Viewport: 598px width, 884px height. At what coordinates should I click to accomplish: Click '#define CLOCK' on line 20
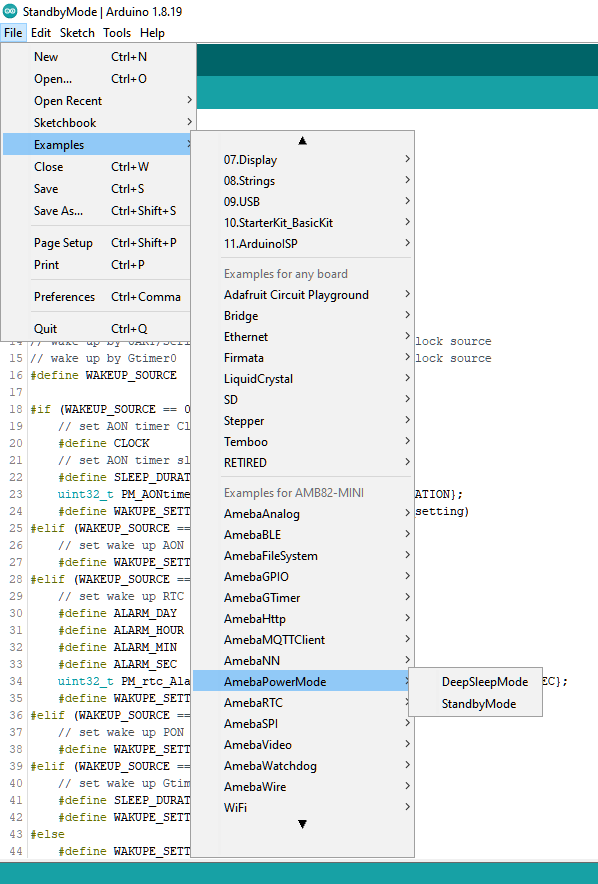(x=104, y=443)
